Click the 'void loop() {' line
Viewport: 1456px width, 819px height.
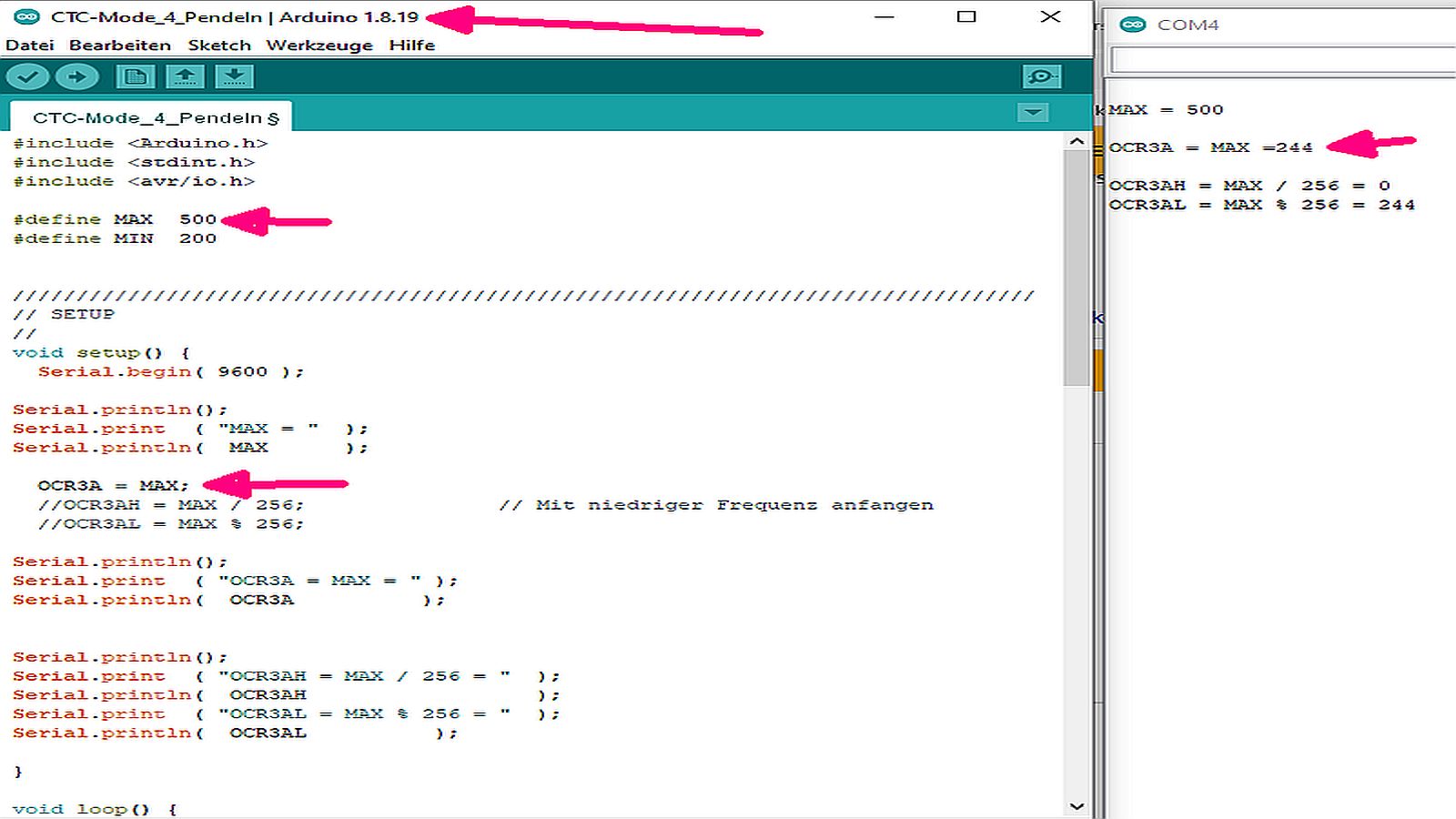click(96, 809)
